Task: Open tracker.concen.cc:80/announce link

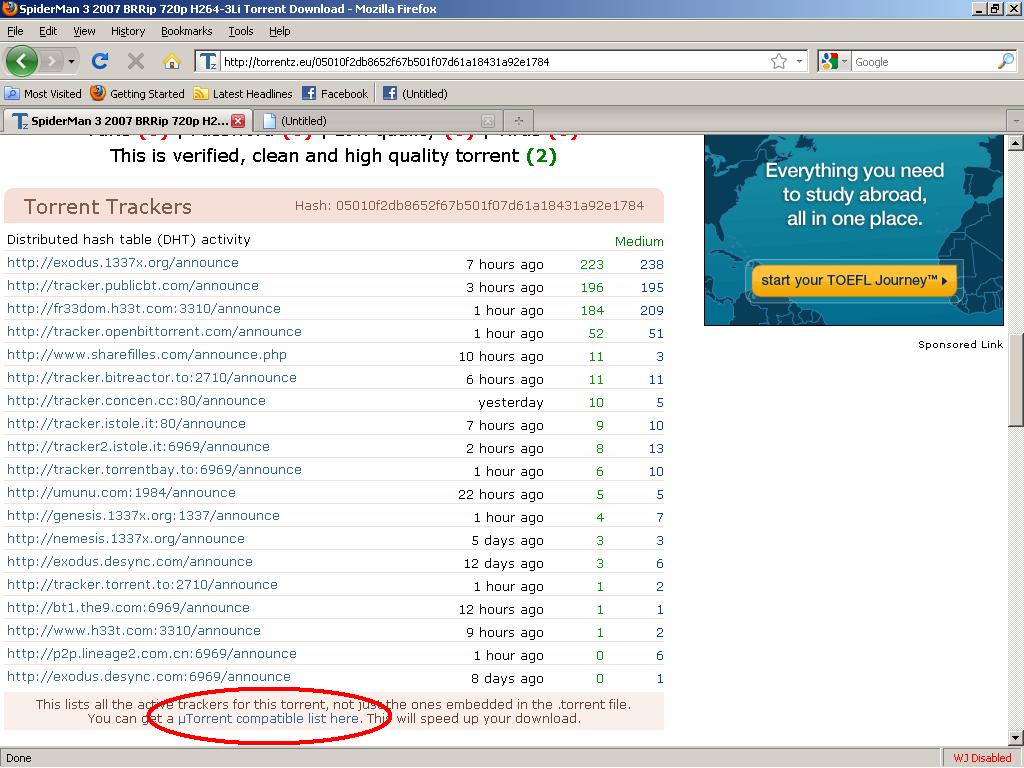Action: point(136,400)
